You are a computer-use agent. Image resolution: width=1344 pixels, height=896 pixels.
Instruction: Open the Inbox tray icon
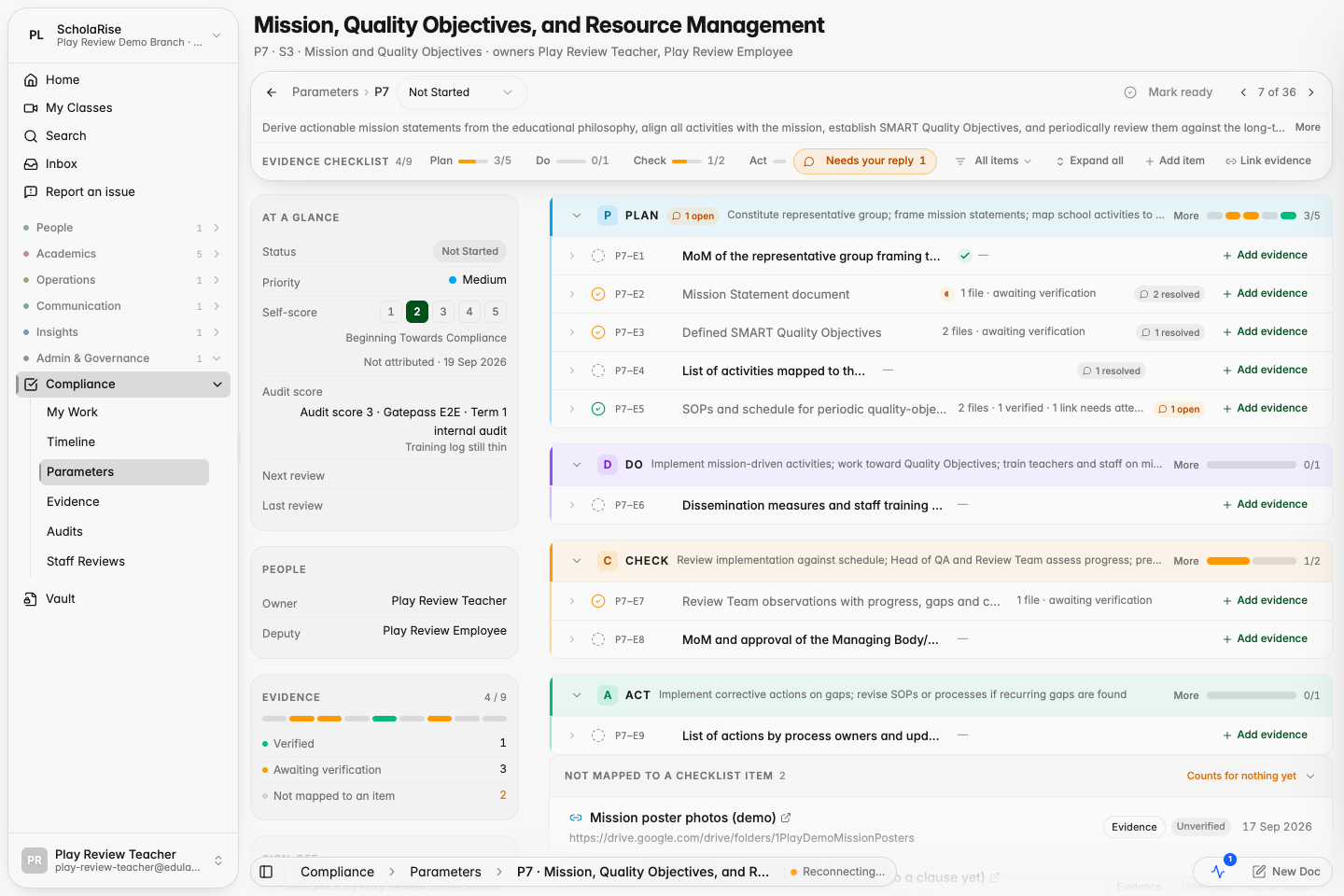pos(31,164)
